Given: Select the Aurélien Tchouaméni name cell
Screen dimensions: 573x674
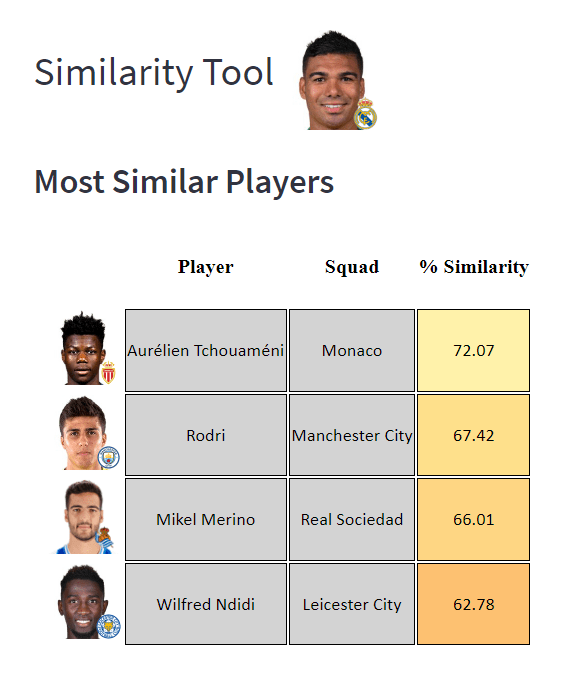Looking at the screenshot, I should [x=206, y=350].
